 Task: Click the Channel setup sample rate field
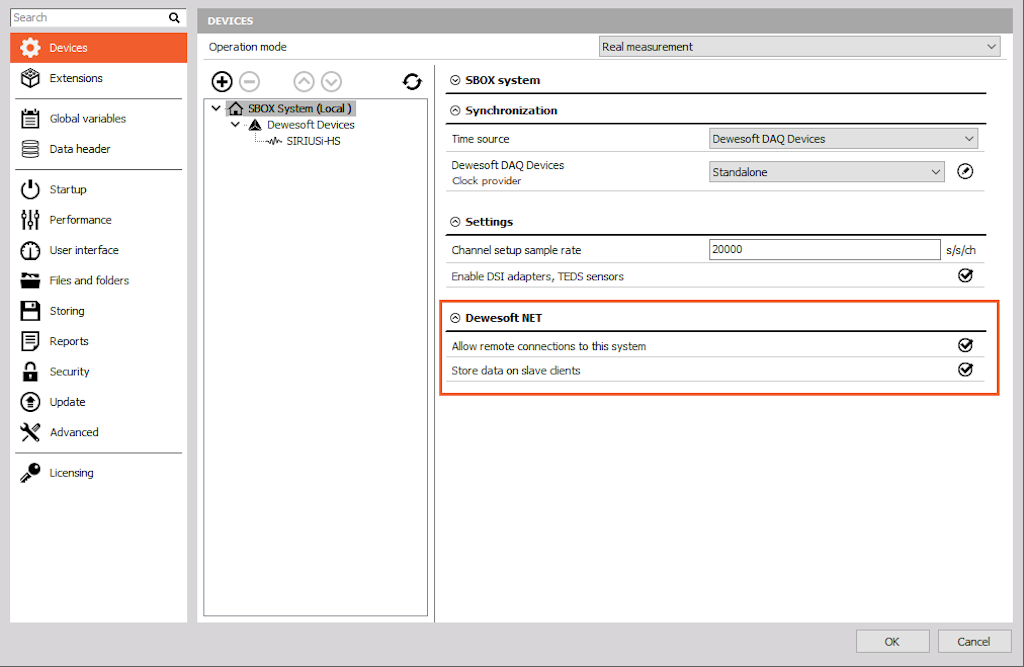[x=825, y=250]
